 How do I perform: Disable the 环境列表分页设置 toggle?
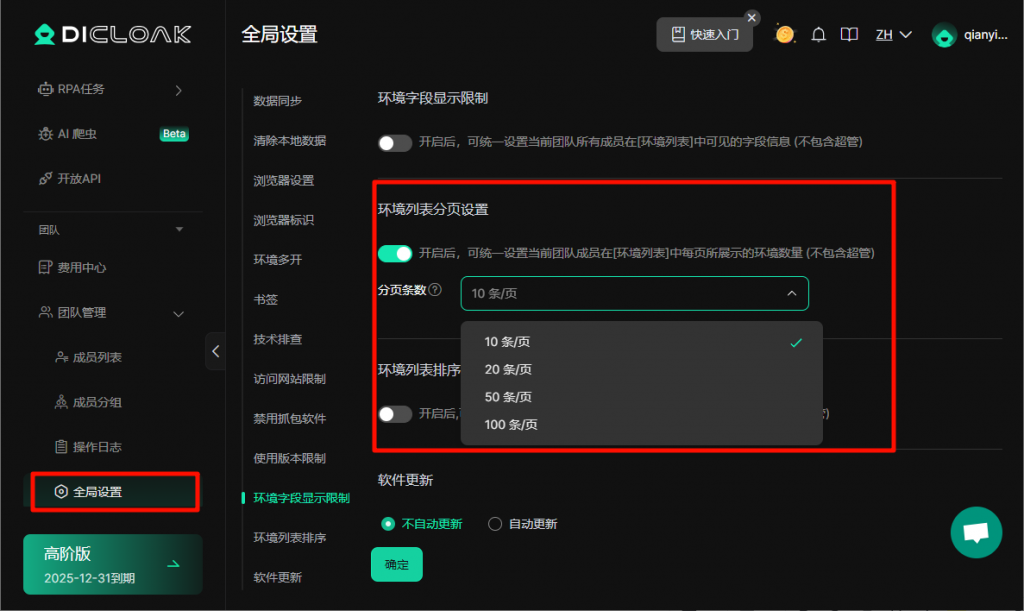pyautogui.click(x=395, y=253)
